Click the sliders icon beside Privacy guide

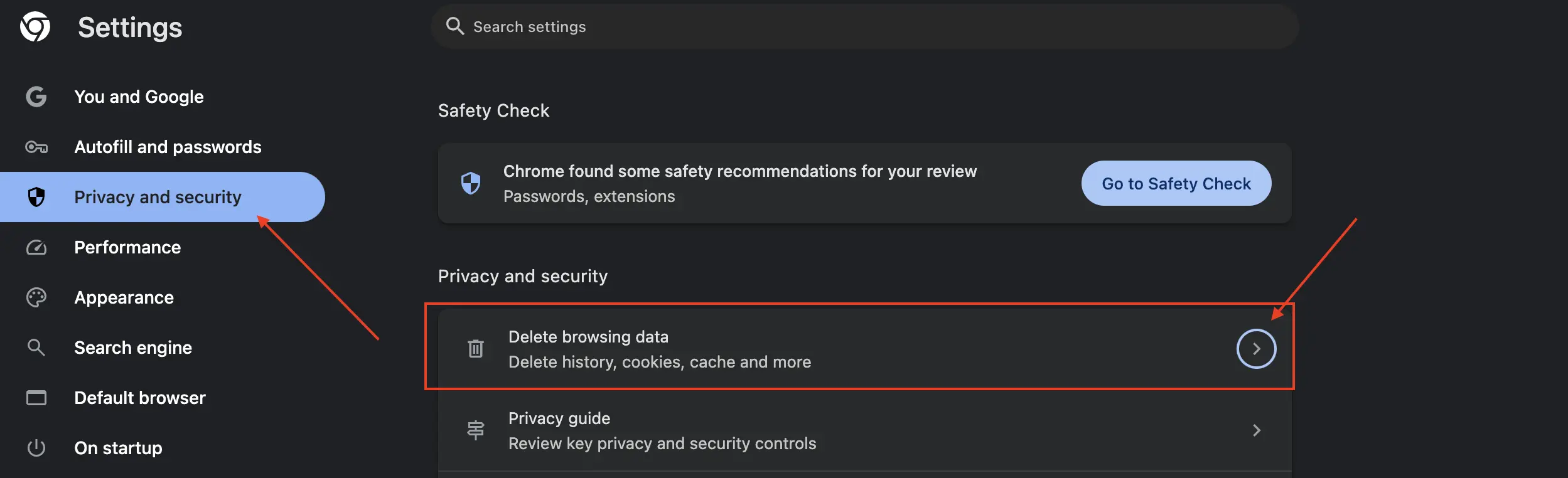[x=476, y=430]
